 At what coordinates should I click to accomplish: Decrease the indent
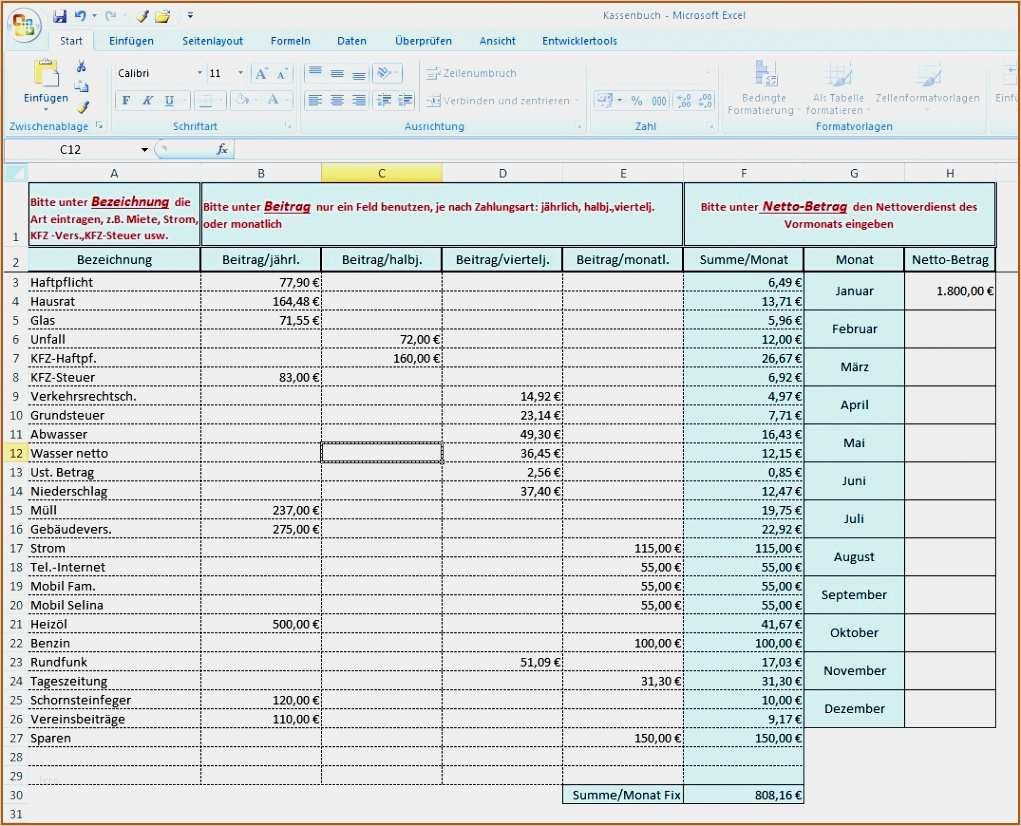click(384, 100)
